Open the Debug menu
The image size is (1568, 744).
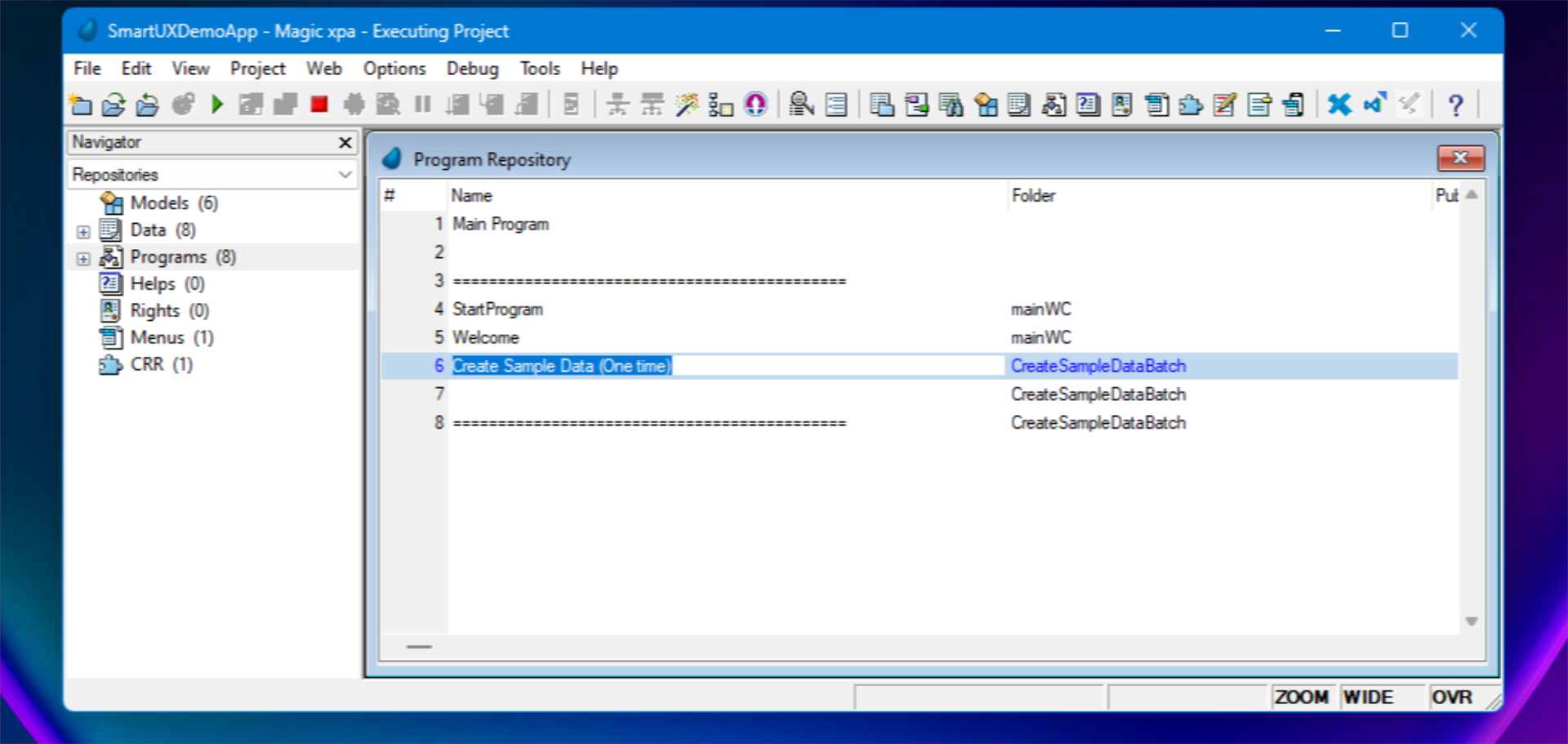(472, 69)
